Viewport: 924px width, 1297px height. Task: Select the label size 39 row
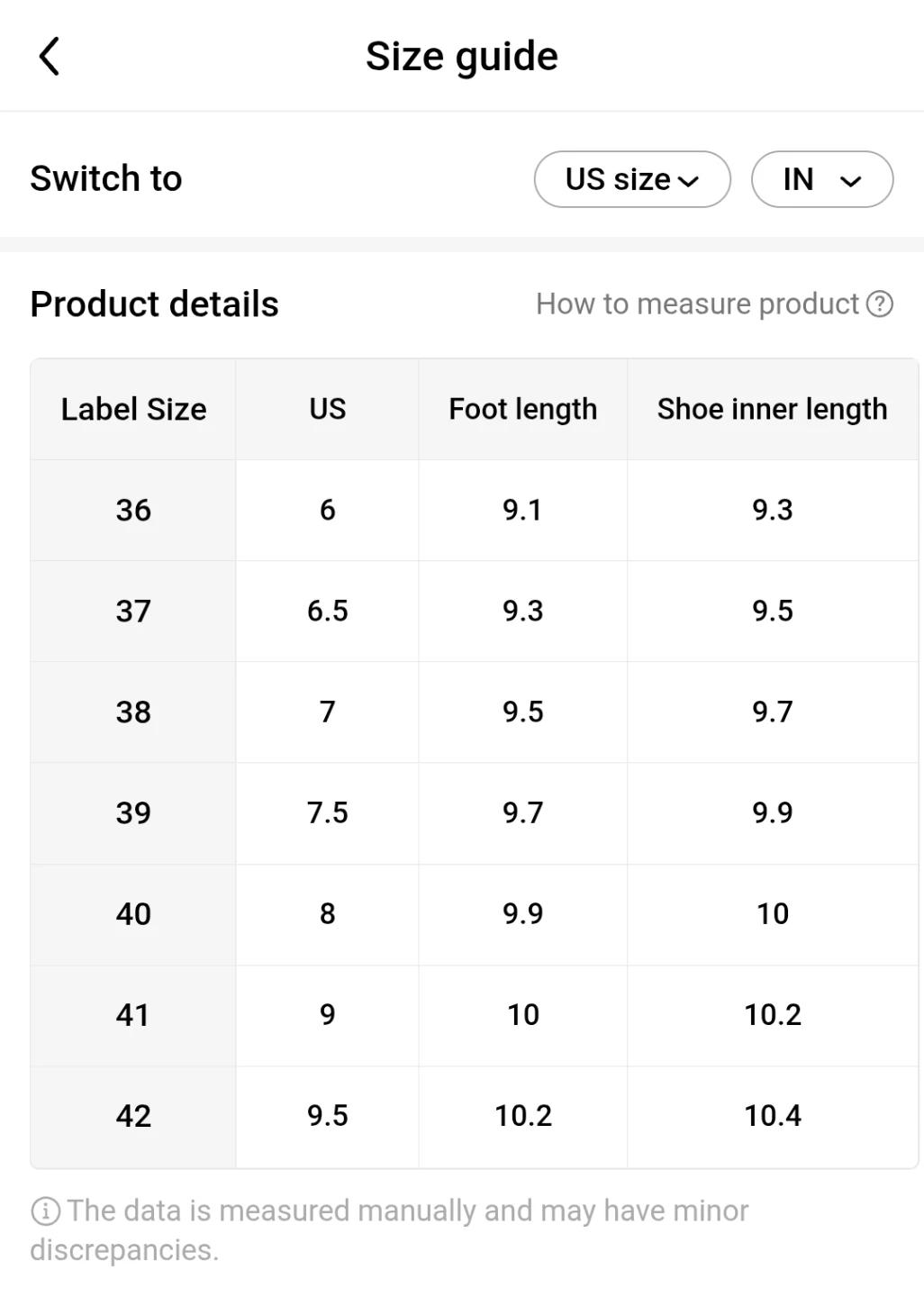(133, 813)
